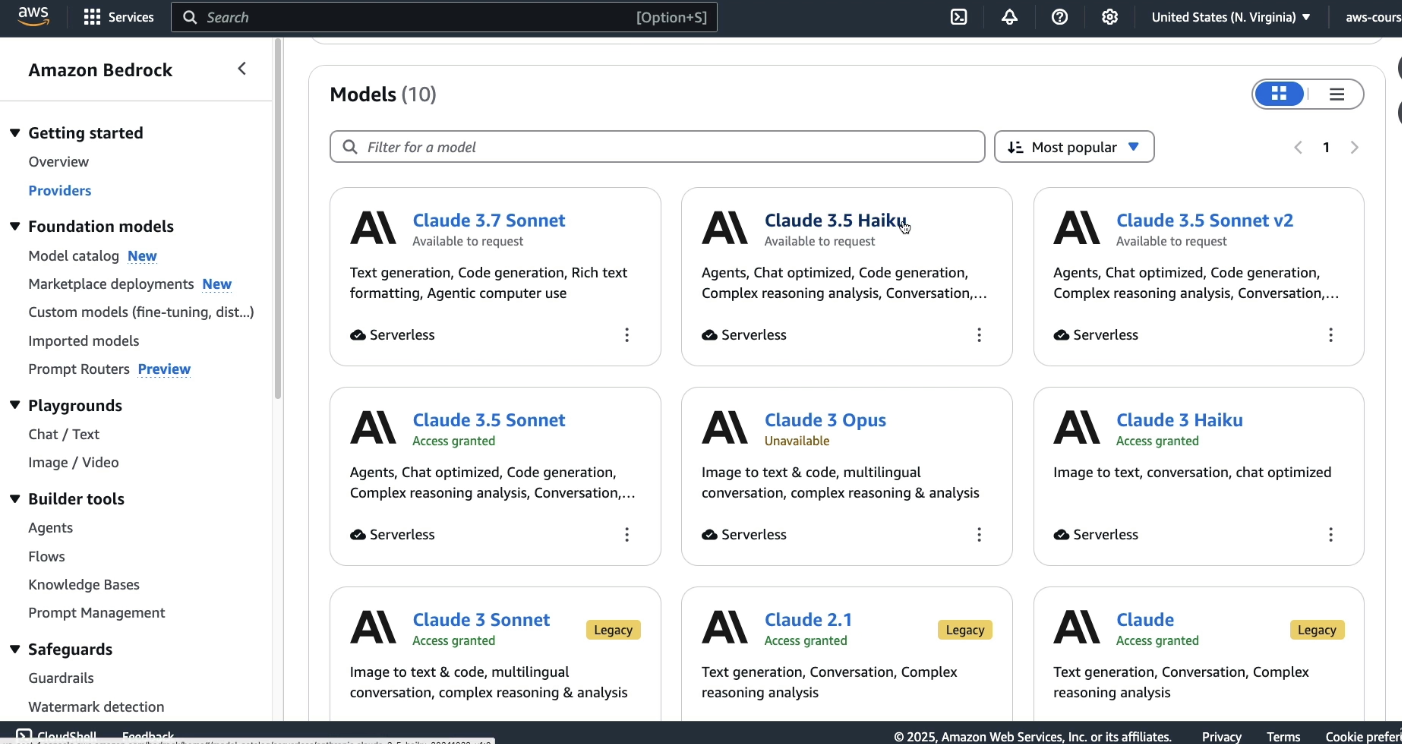
Task: Click Anthropic logo on Claude 2.1 card
Action: (725, 628)
